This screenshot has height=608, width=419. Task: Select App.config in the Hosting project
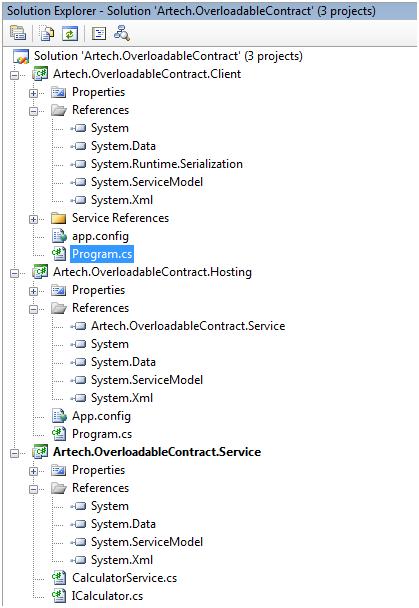(102, 416)
